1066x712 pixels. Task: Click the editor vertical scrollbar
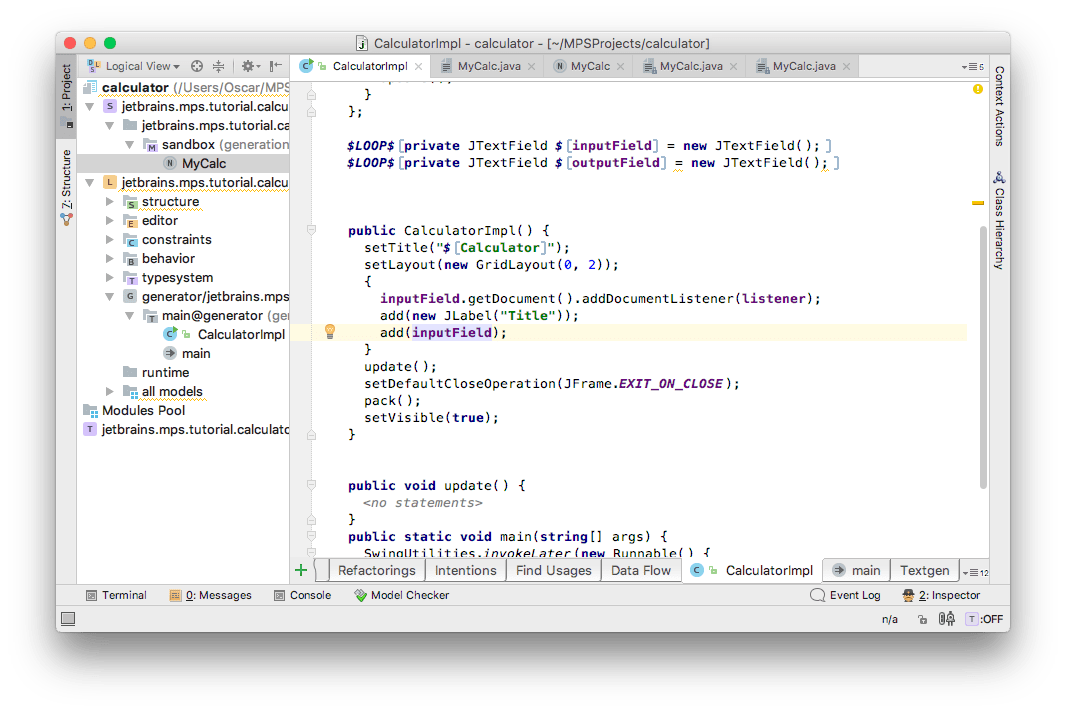[982, 350]
